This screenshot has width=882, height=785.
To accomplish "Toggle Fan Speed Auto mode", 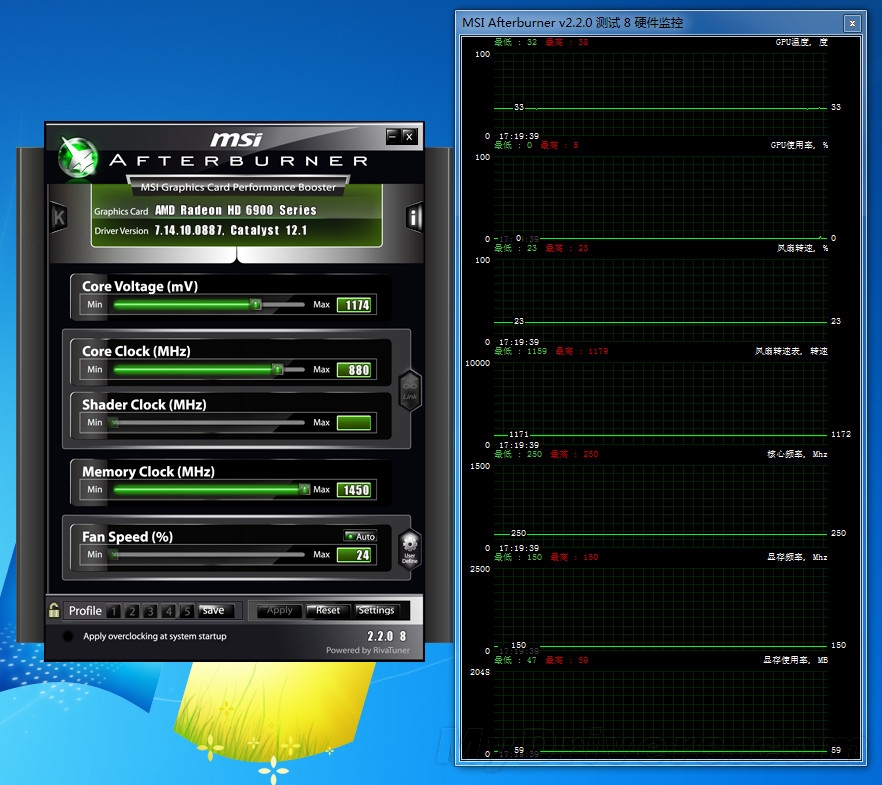I will tap(360, 536).
